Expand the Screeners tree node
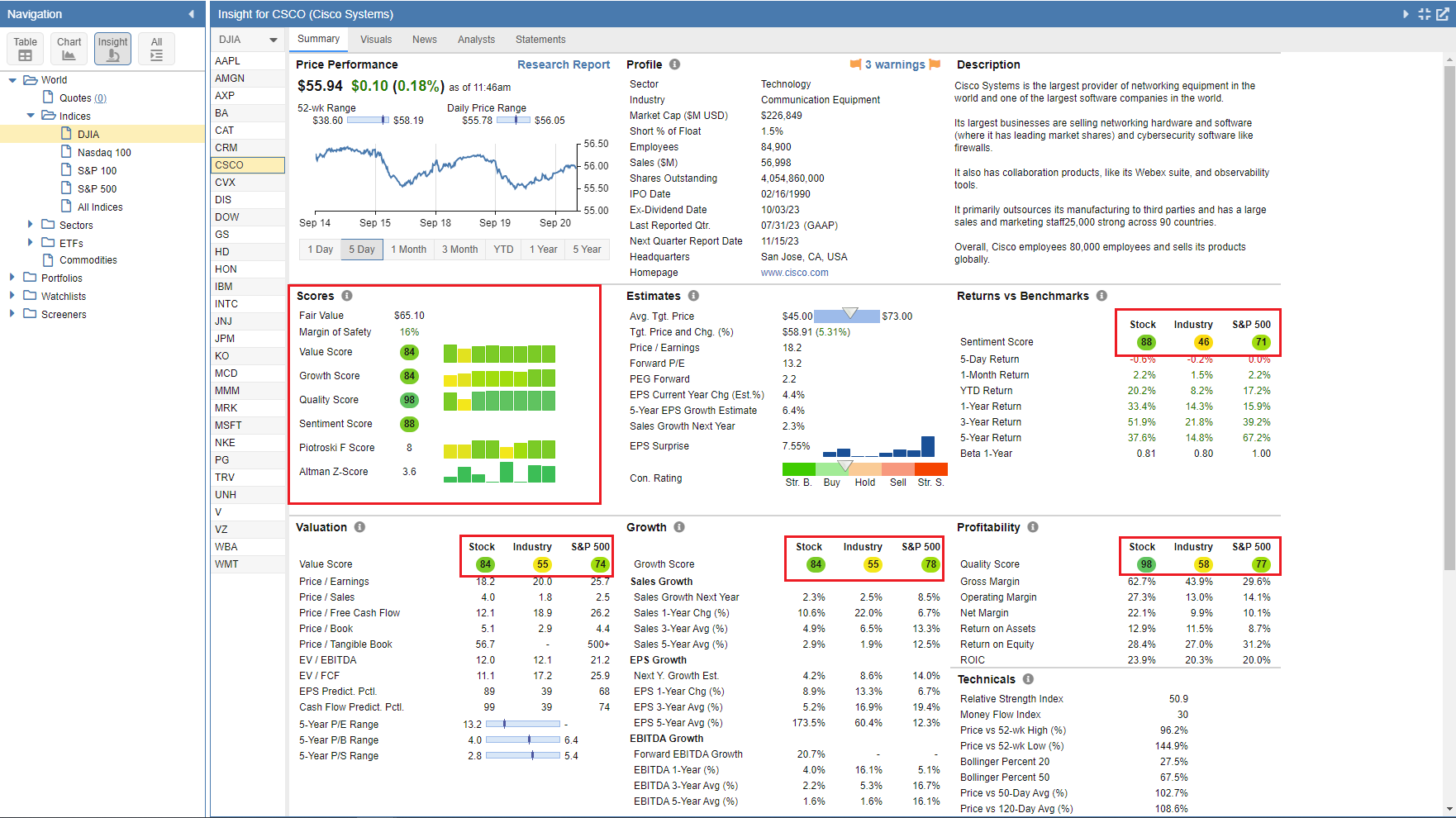The width and height of the screenshot is (1456, 818). (x=12, y=313)
